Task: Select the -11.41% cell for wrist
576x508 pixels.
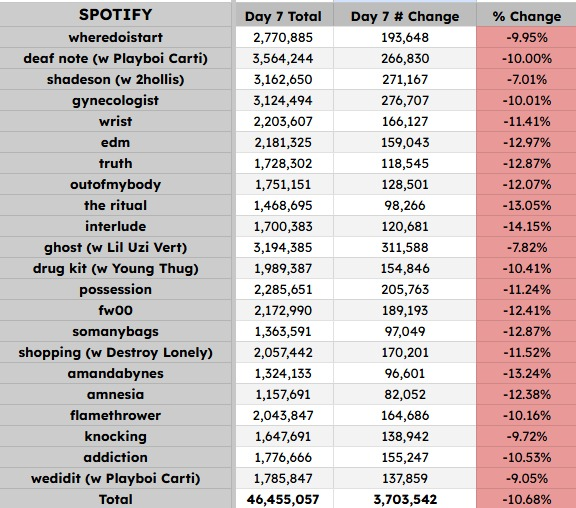Action: (x=526, y=121)
